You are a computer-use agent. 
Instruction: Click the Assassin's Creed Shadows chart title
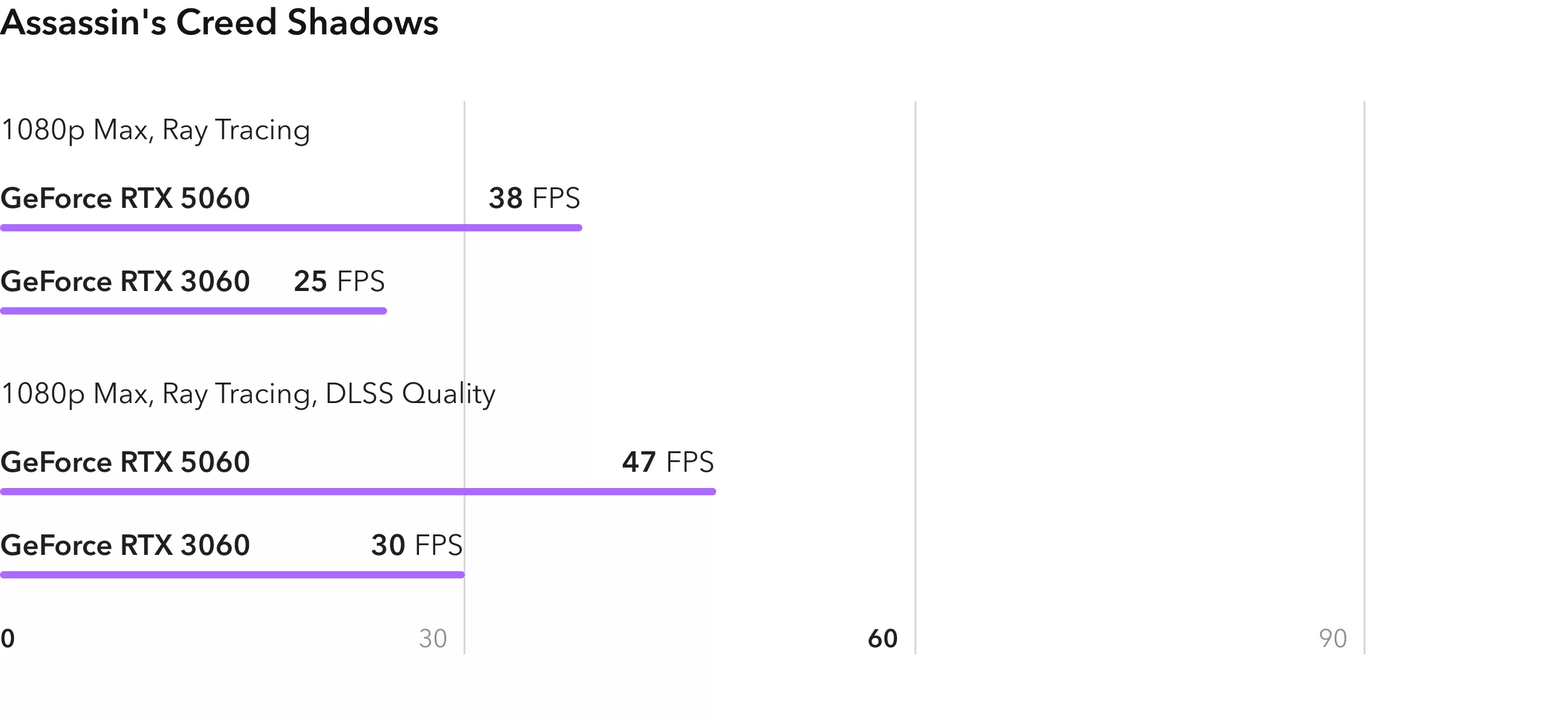219,23
